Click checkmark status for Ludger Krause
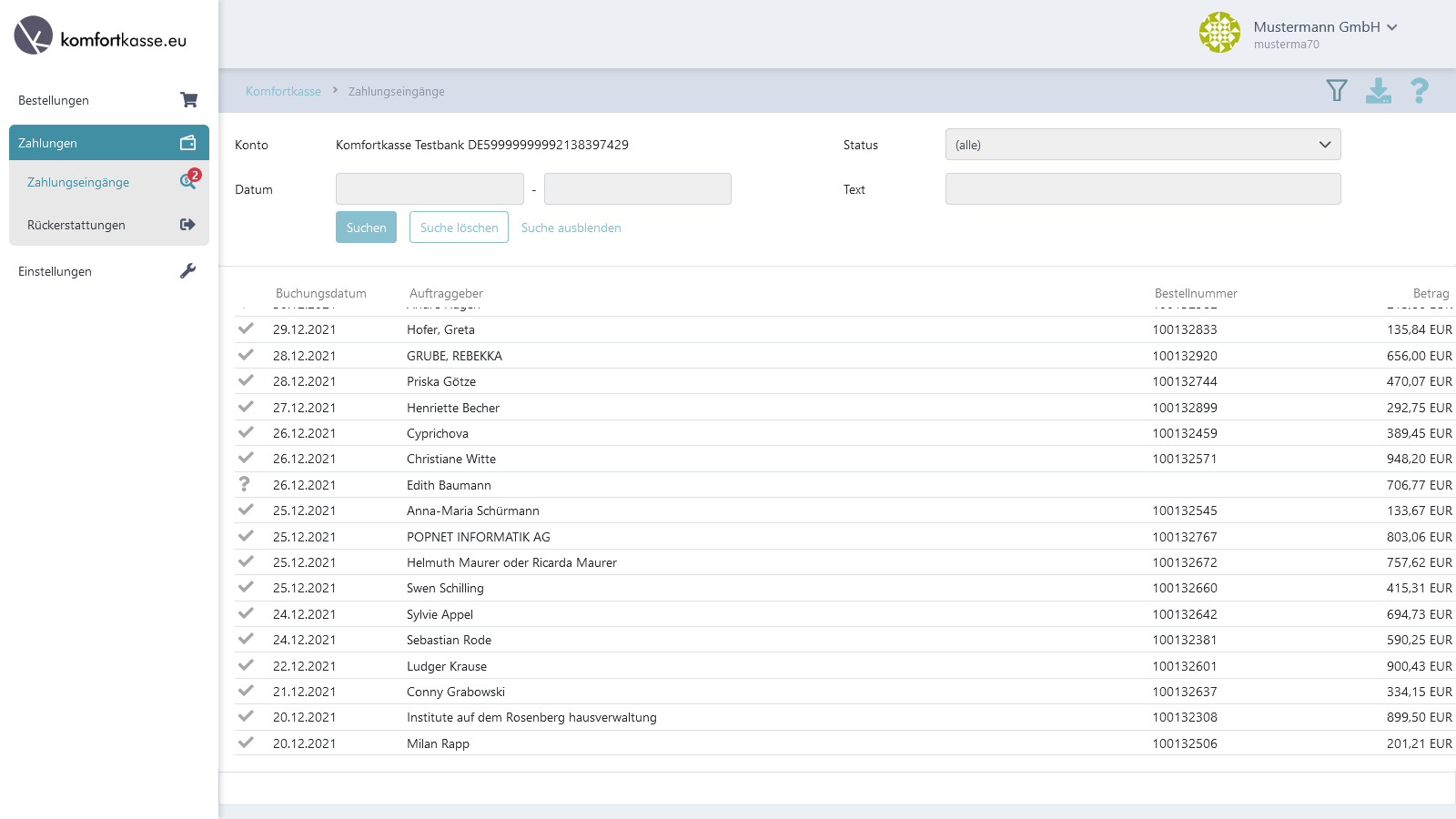Screen dimensions: 1456x819 (x=246, y=665)
